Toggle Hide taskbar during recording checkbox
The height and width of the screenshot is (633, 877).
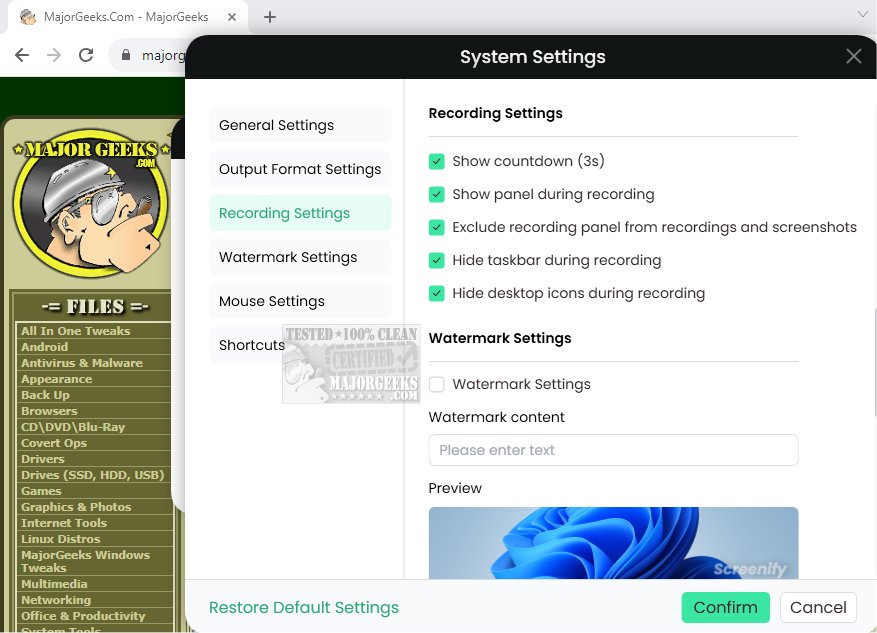(x=436, y=261)
